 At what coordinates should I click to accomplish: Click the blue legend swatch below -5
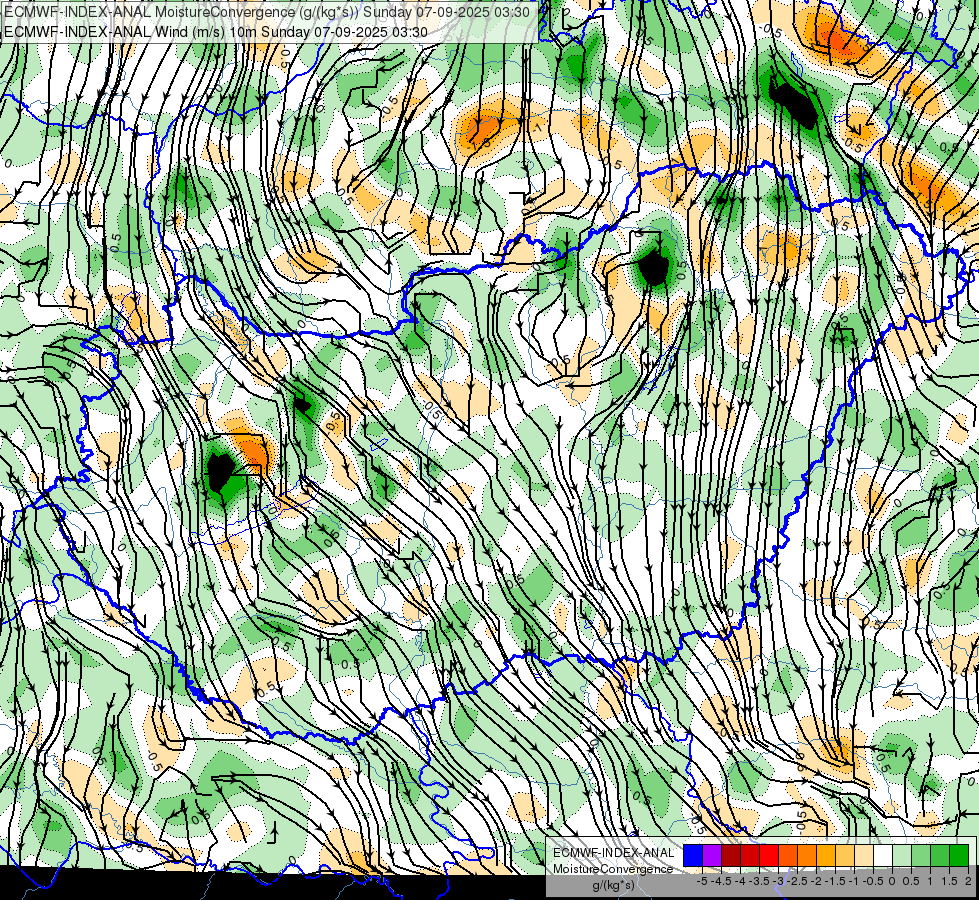click(693, 855)
